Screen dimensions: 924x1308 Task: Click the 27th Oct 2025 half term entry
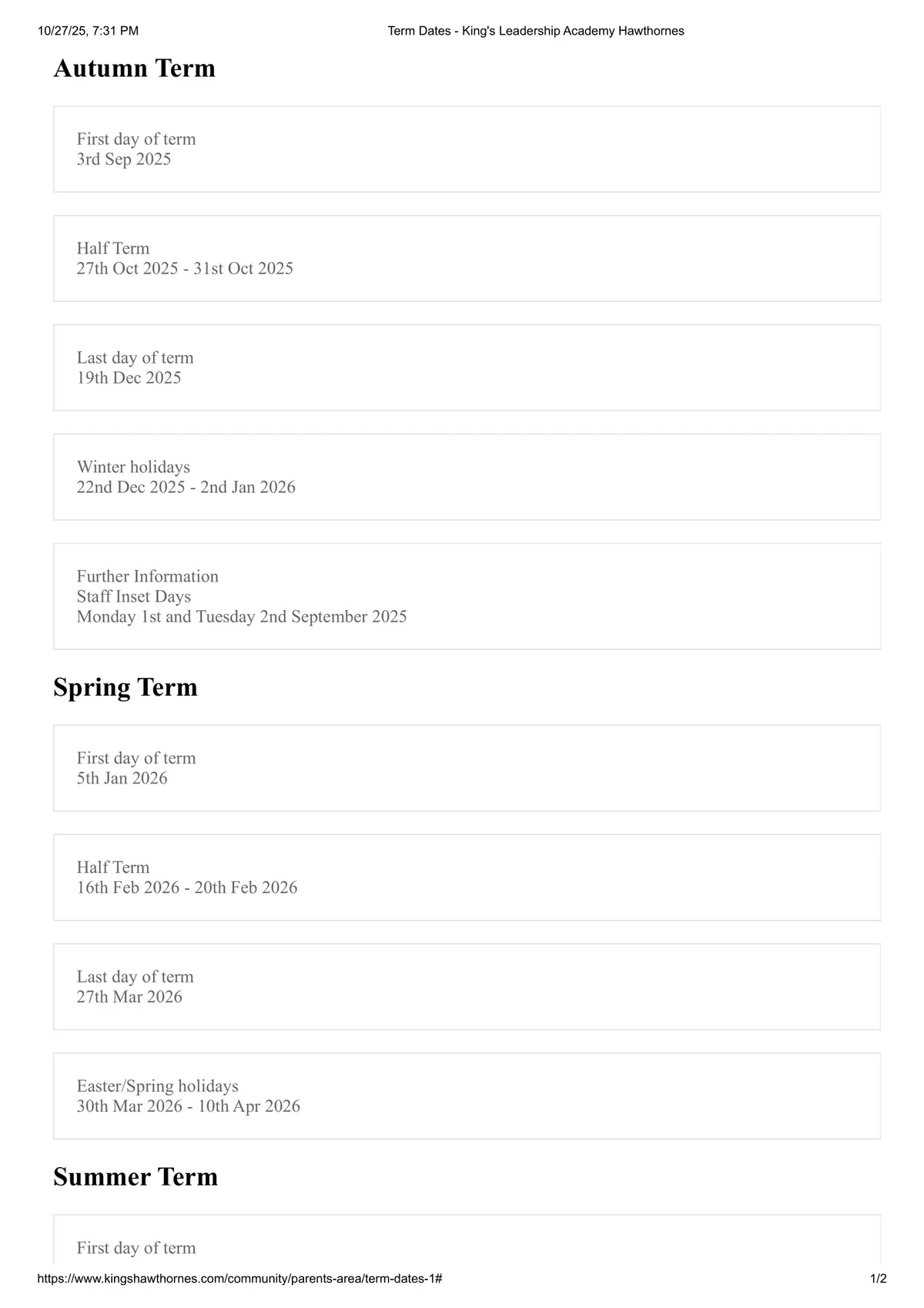pyautogui.click(x=467, y=259)
